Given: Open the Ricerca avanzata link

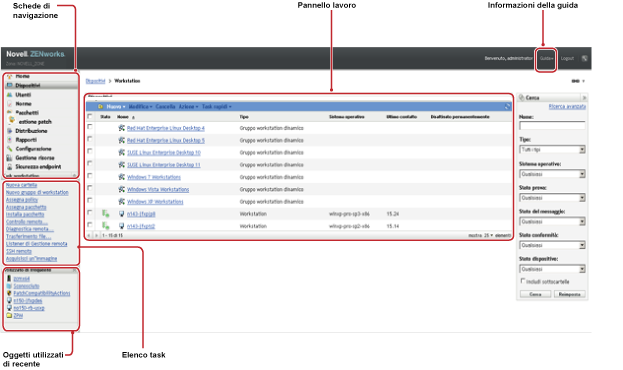Looking at the screenshot, I should point(567,107).
